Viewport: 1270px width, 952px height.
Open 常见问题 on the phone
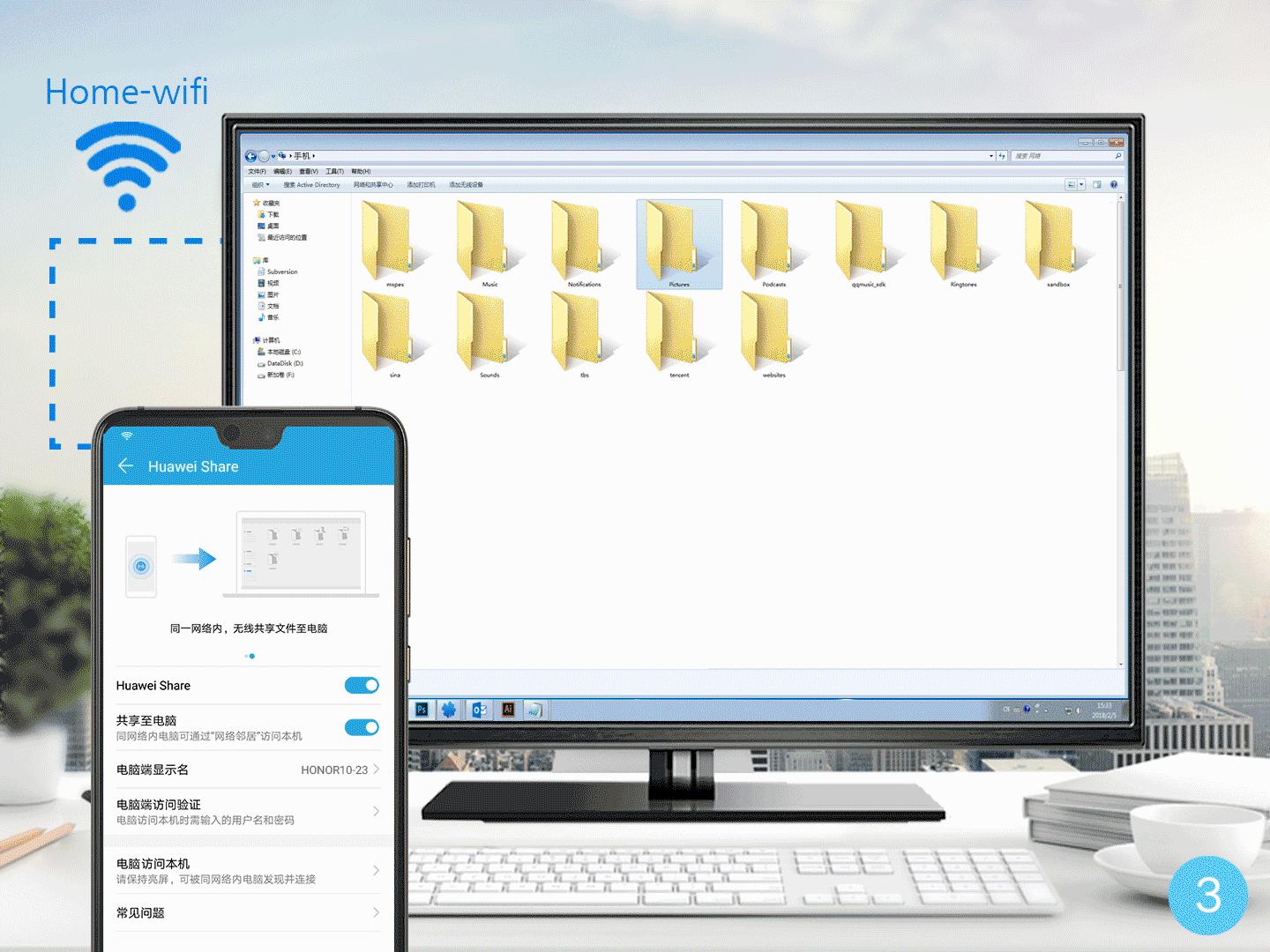point(249,913)
